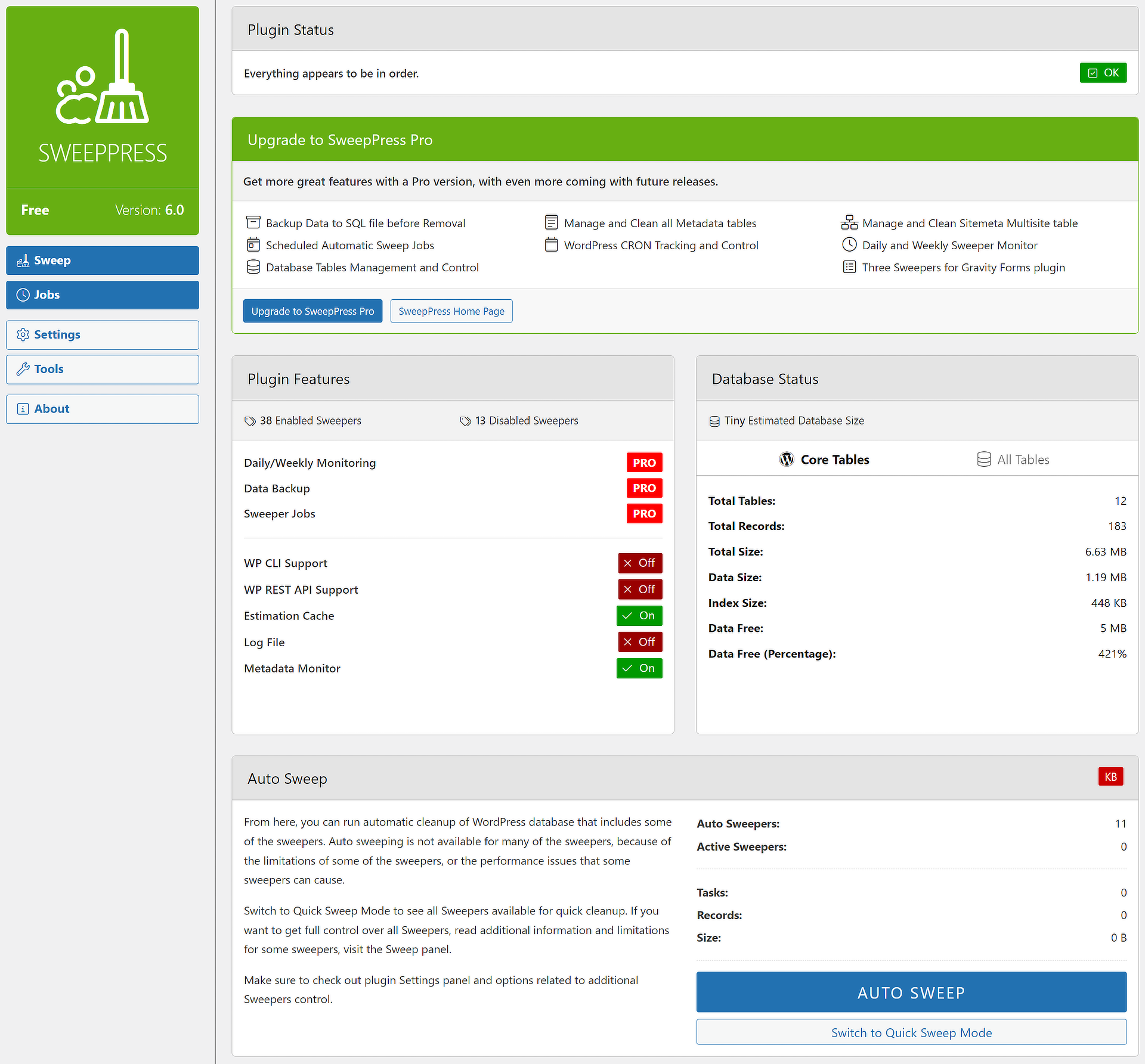Click Upgrade to SweepPress Pro header
Screen dimensions: 1145x1064
[x=685, y=139]
